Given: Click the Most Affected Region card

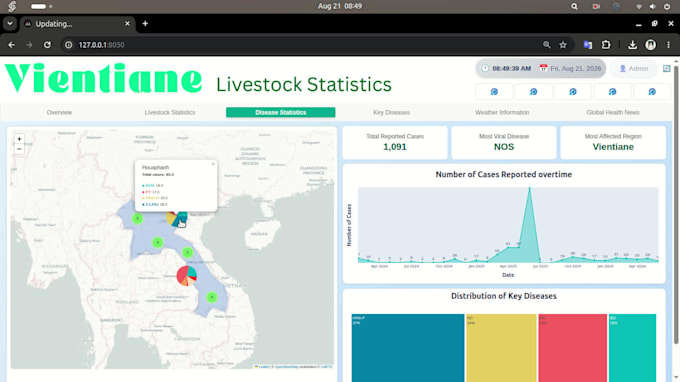Looking at the screenshot, I should [613, 143].
